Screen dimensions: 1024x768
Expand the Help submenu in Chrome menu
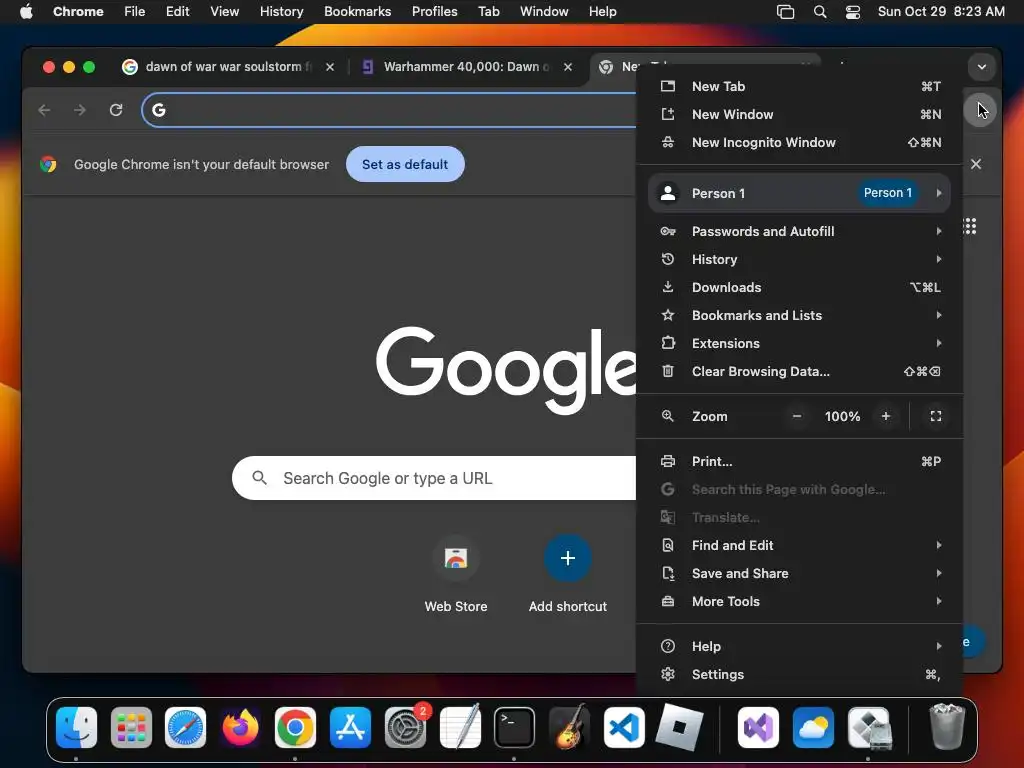799,647
